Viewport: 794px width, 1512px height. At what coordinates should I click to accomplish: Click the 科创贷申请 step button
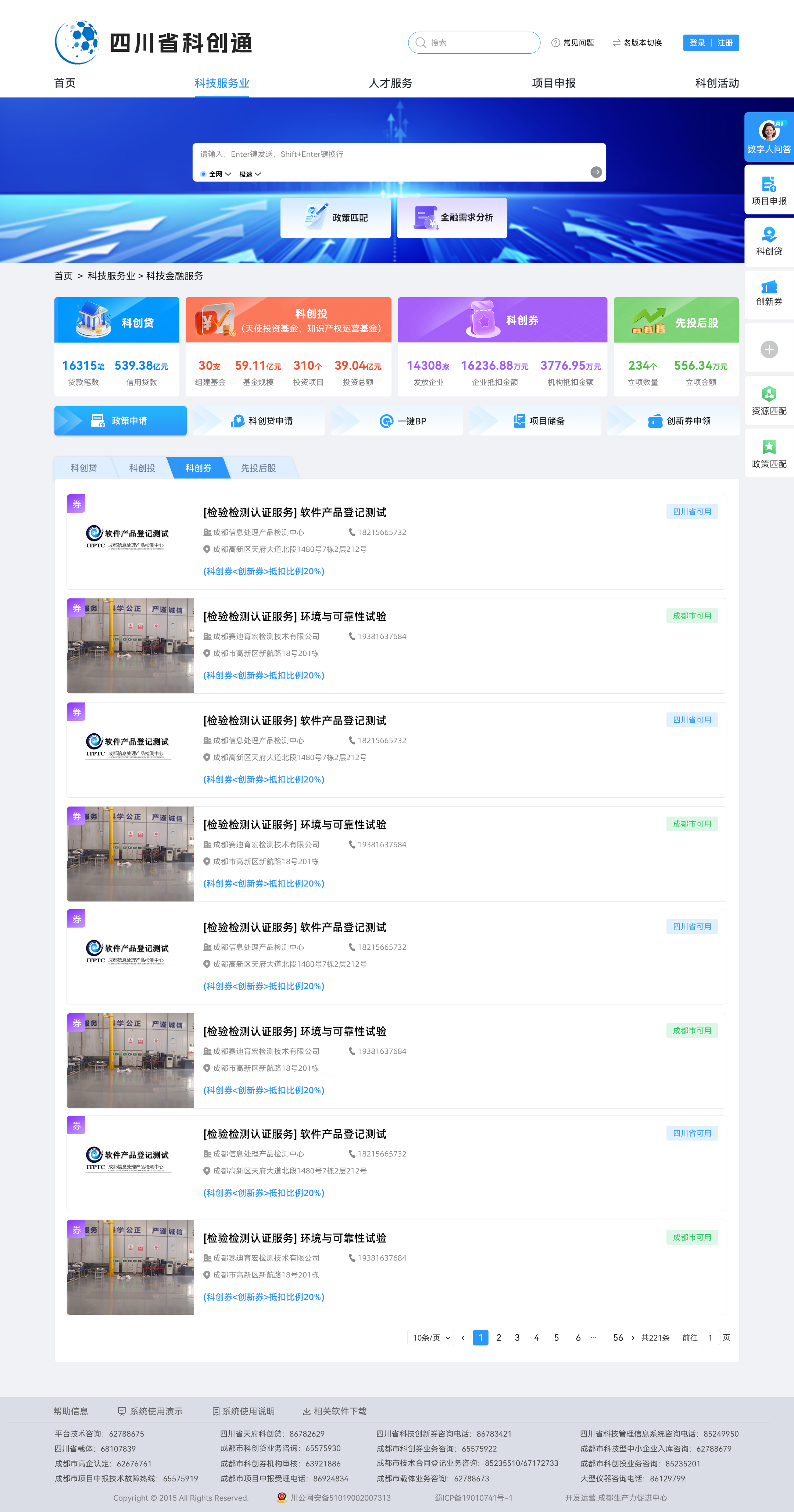(259, 421)
